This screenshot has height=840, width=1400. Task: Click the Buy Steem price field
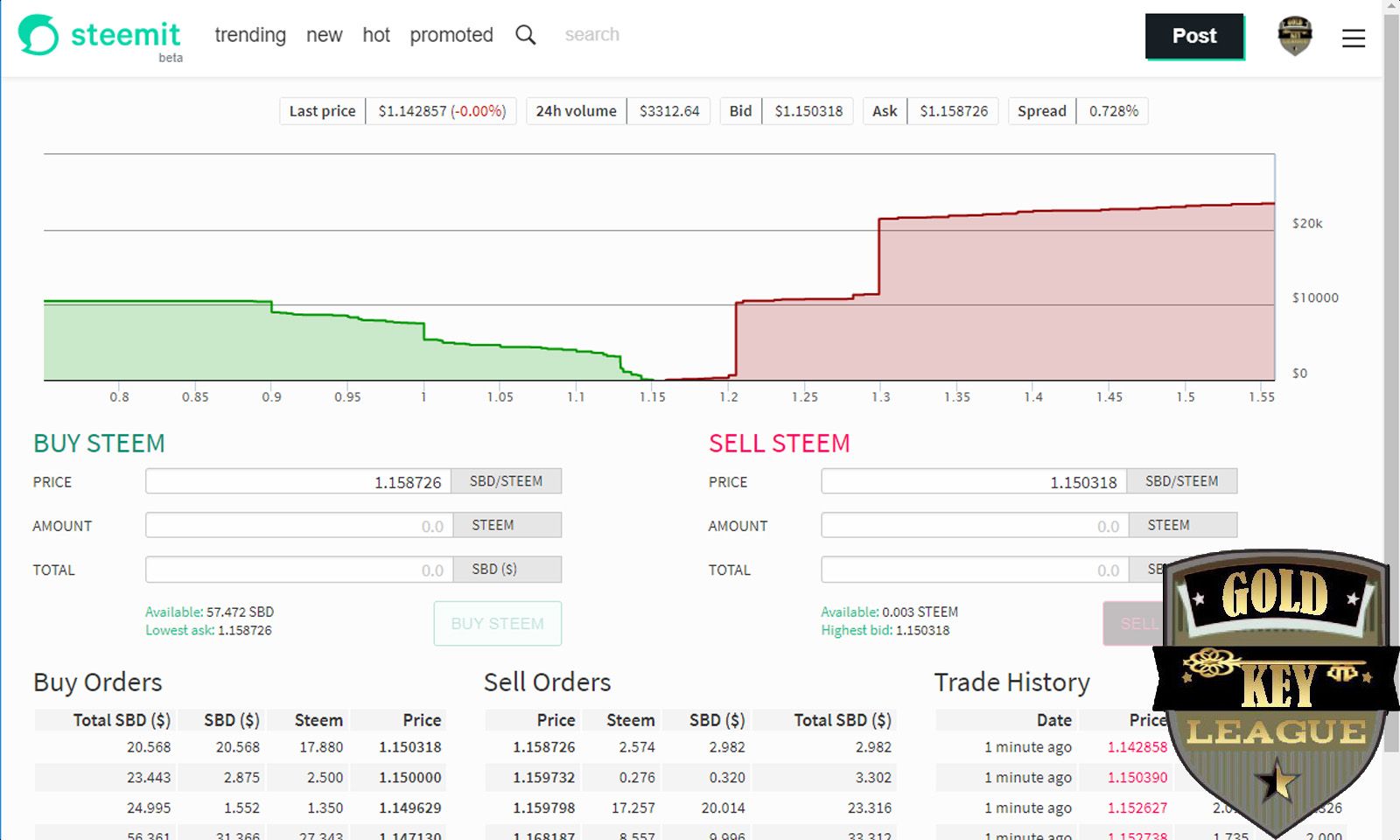point(298,482)
